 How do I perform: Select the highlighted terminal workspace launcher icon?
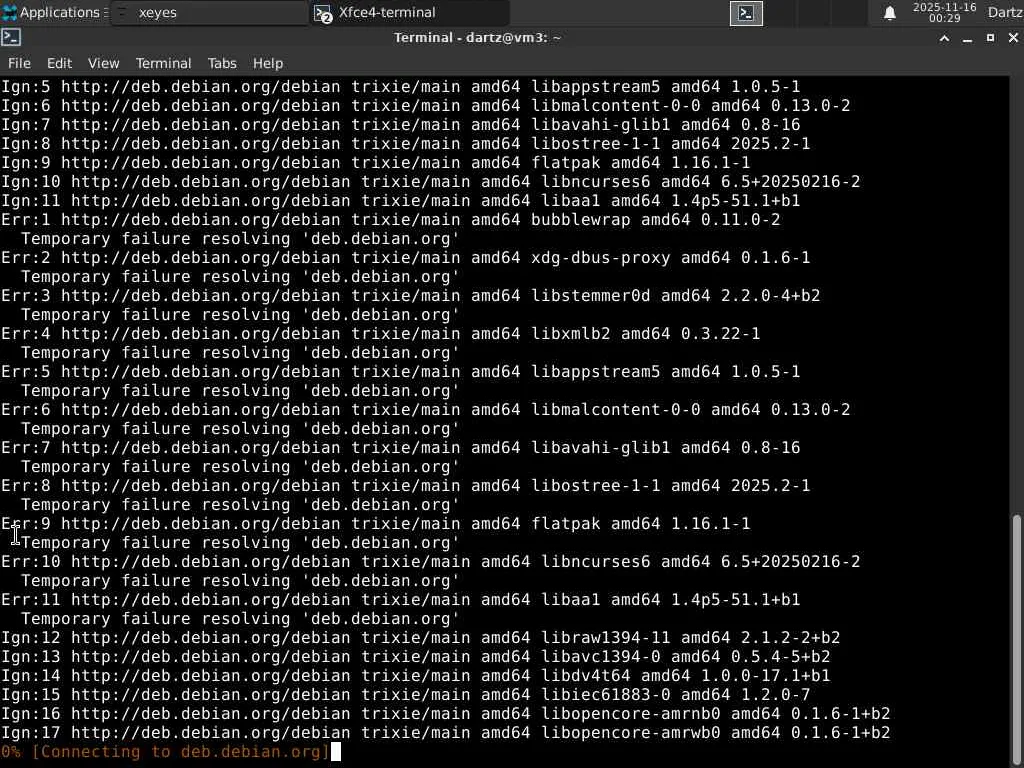pyautogui.click(x=746, y=13)
